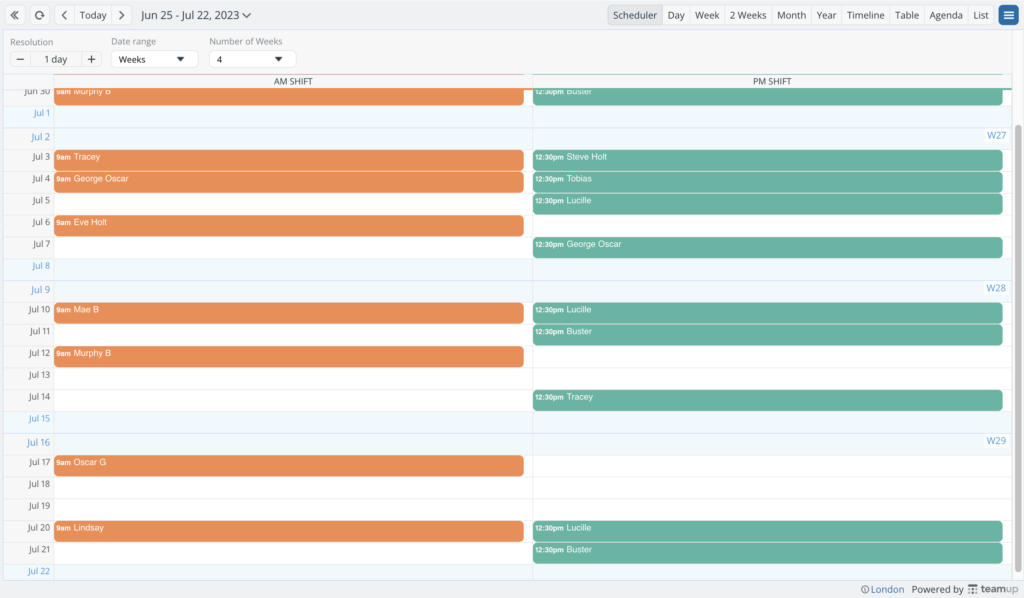Increase resolution with the plus stepper
The height and width of the screenshot is (598, 1024).
click(x=91, y=59)
